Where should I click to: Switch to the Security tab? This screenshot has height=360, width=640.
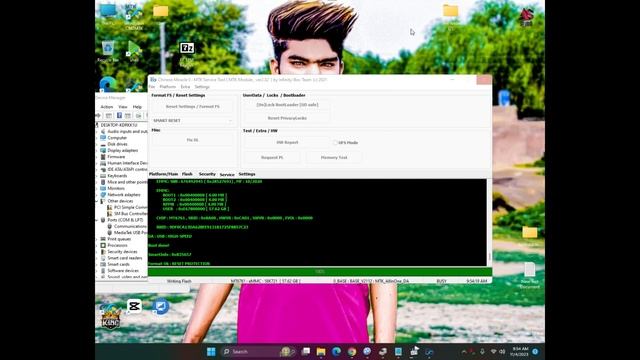tap(207, 174)
